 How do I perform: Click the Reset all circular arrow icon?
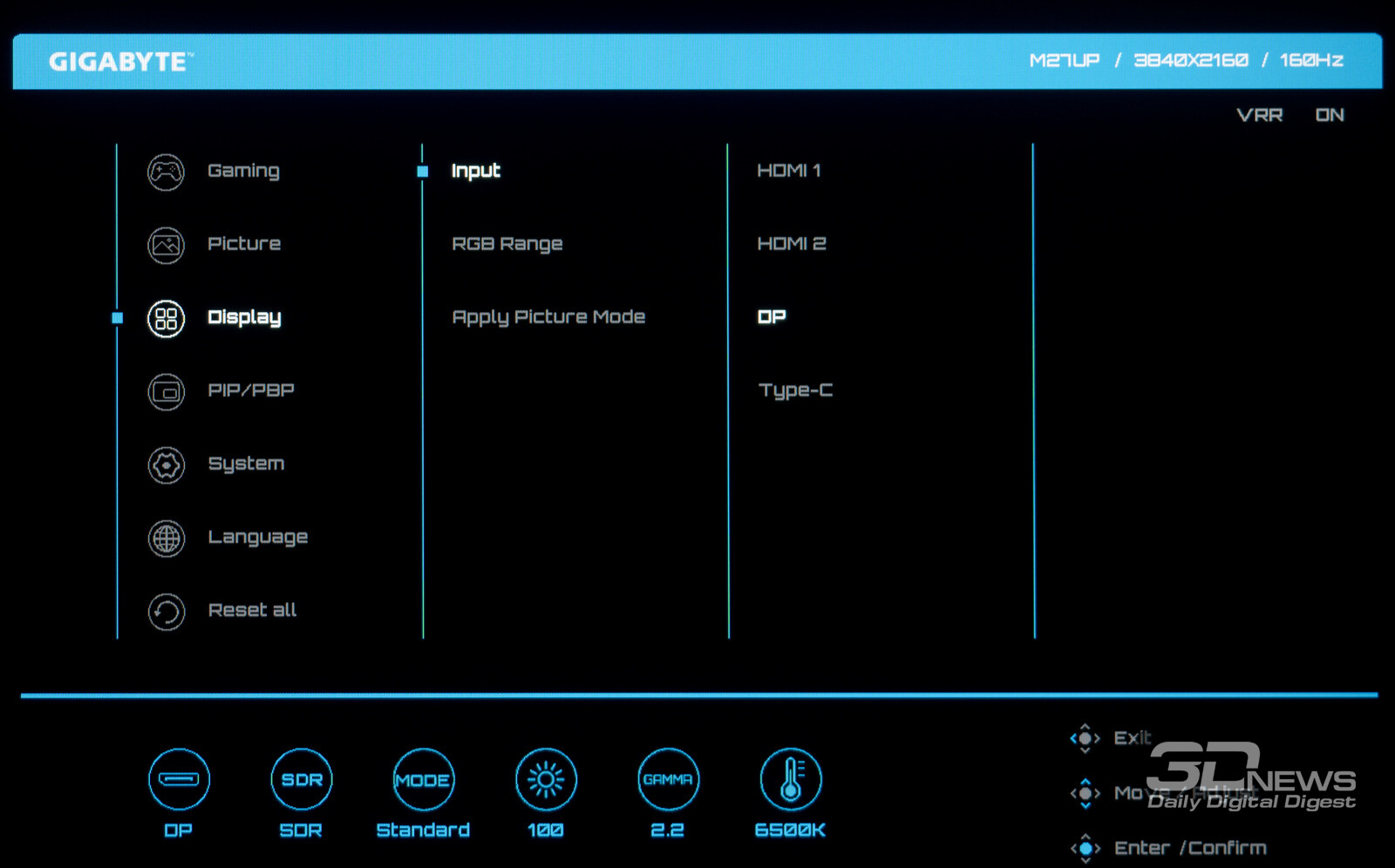point(166,612)
